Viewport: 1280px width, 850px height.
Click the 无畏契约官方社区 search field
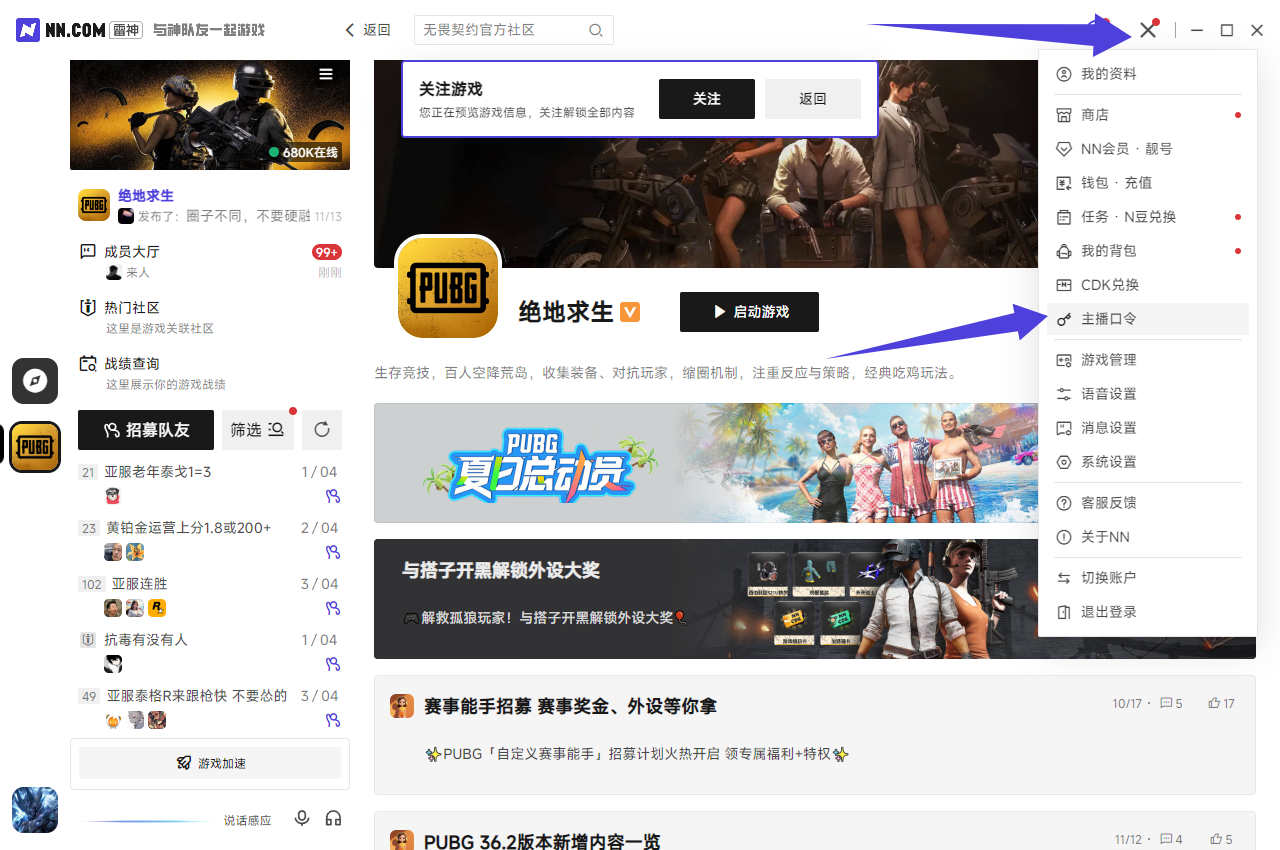pyautogui.click(x=500, y=30)
